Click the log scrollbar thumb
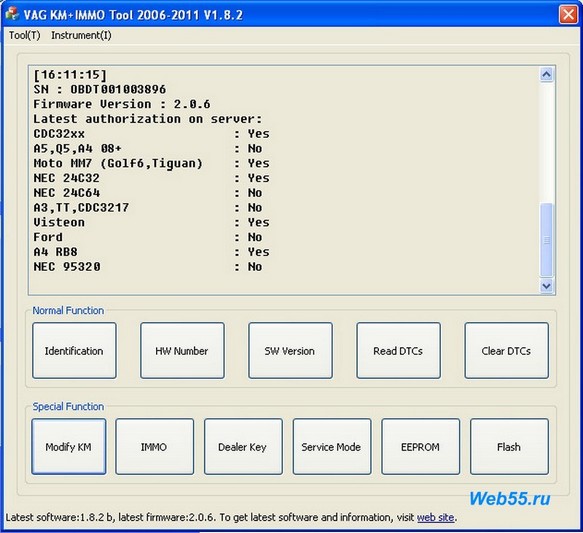The height and width of the screenshot is (533, 583). pos(546,240)
